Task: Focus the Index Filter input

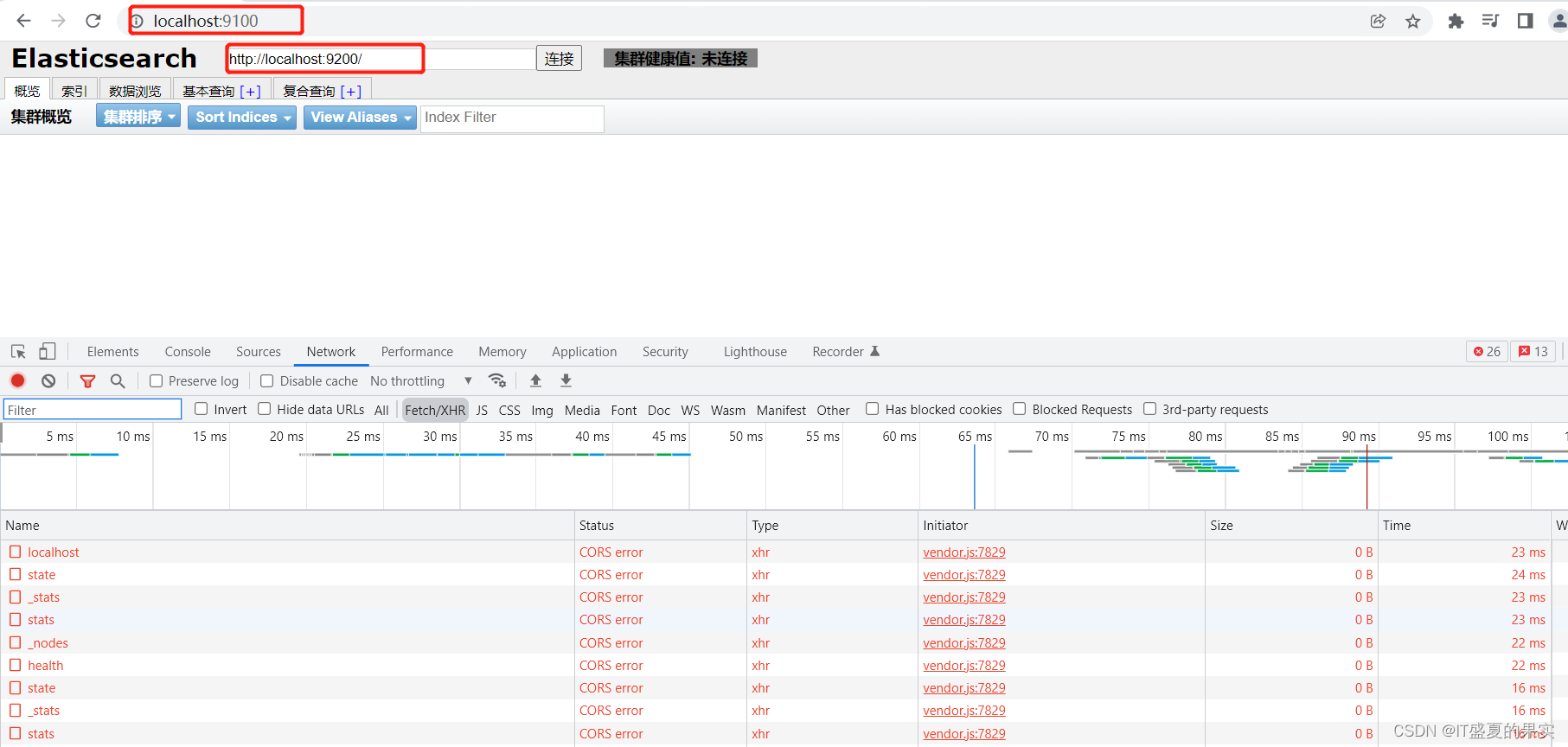Action: tap(512, 118)
